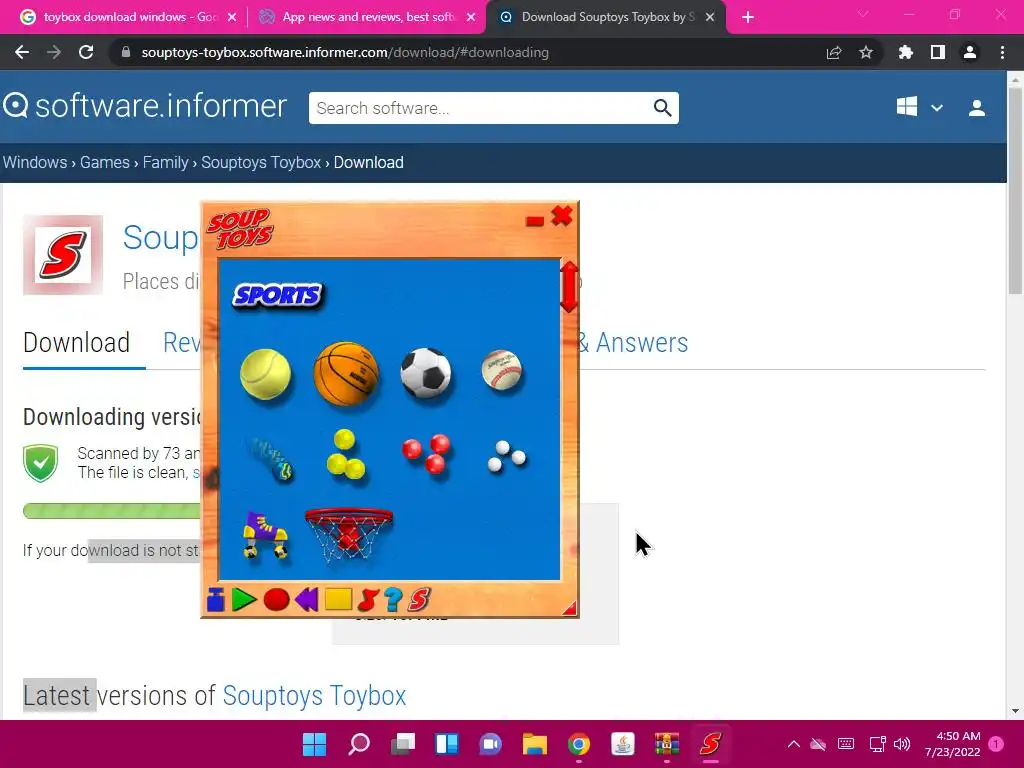Screen dimensions: 1024x768
Task: Open the Windows breadcrumb link
Action: coord(35,162)
